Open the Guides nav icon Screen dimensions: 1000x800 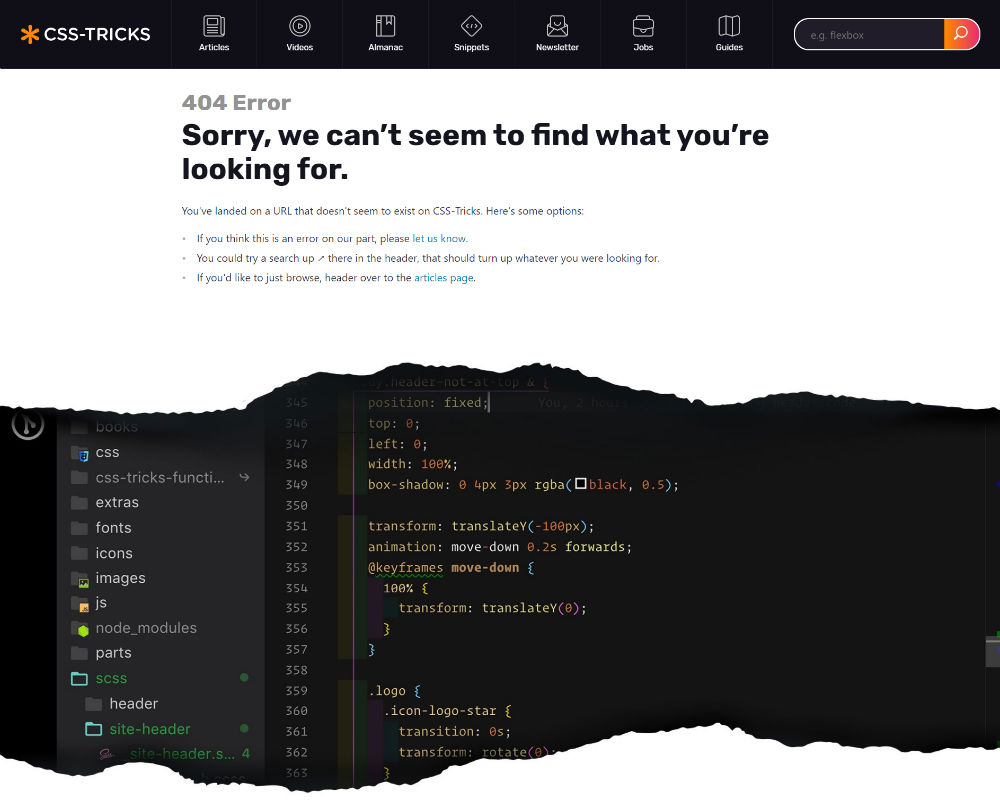pyautogui.click(x=729, y=26)
